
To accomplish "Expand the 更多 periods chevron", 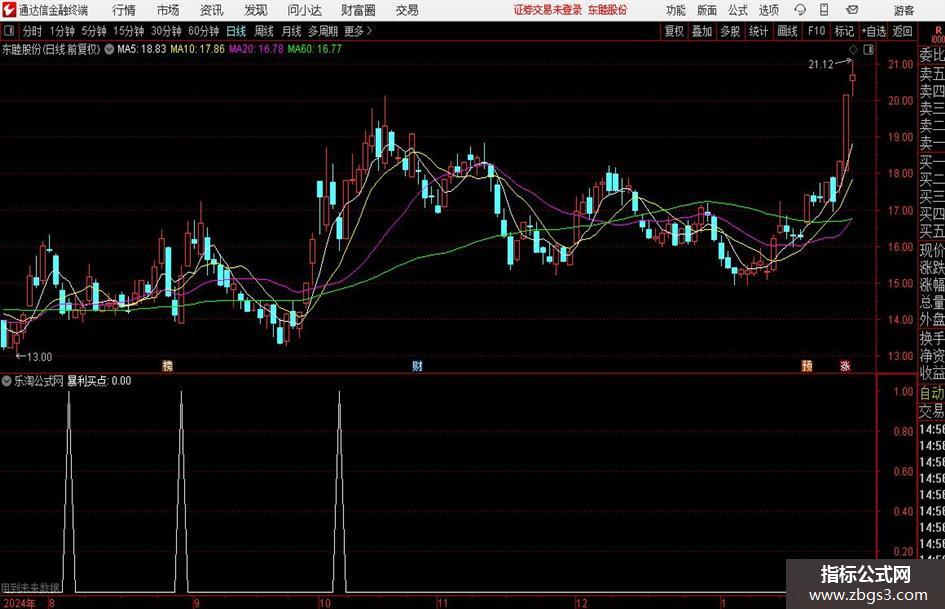I will 369,31.
